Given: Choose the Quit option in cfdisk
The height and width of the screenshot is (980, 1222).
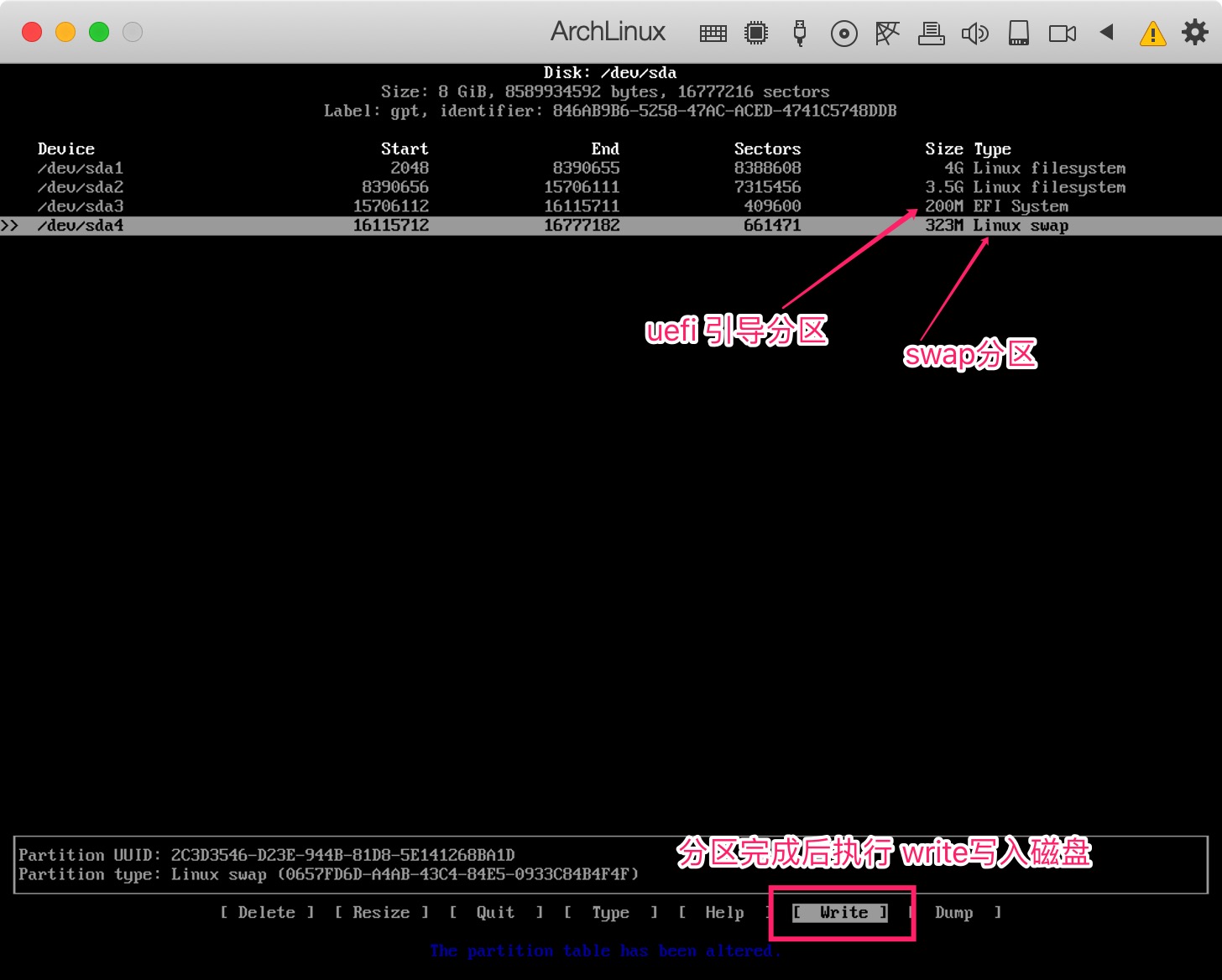Looking at the screenshot, I should tap(495, 913).
